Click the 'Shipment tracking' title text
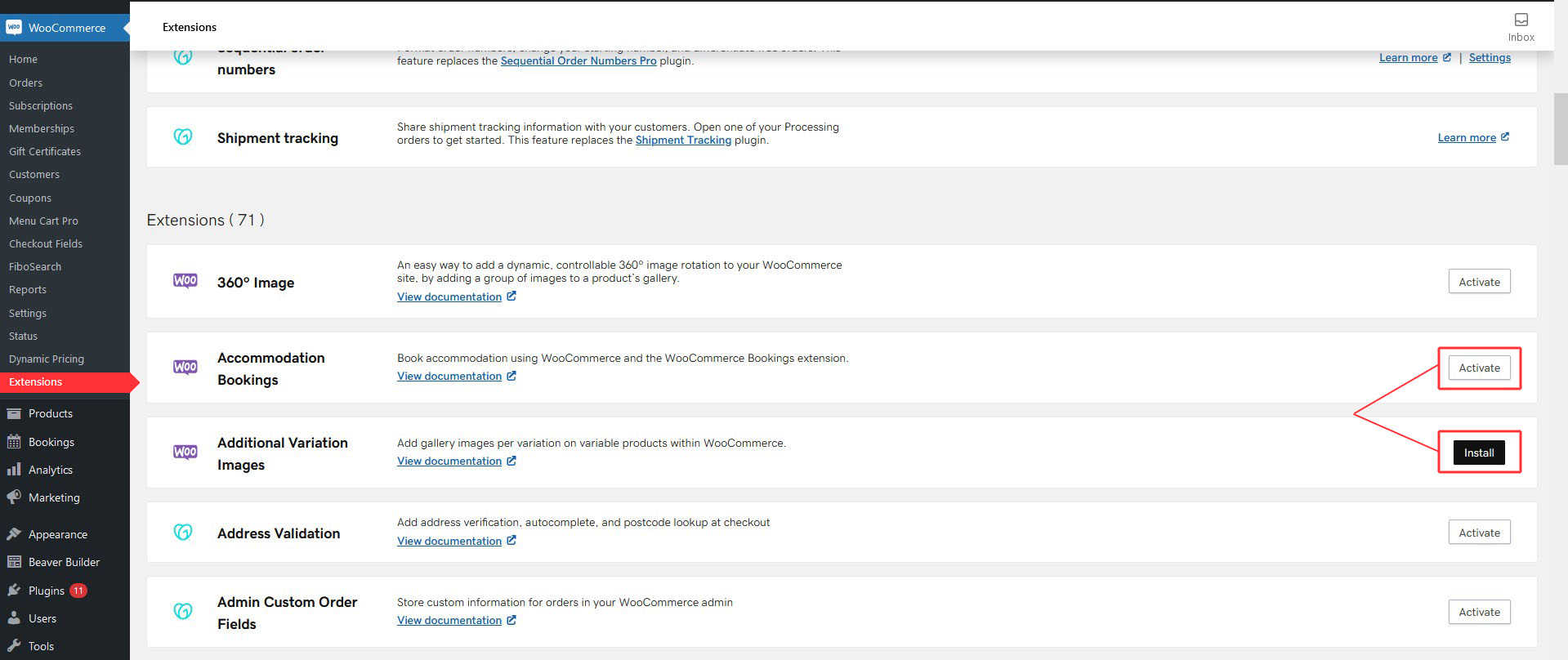The width and height of the screenshot is (1568, 660). click(278, 138)
